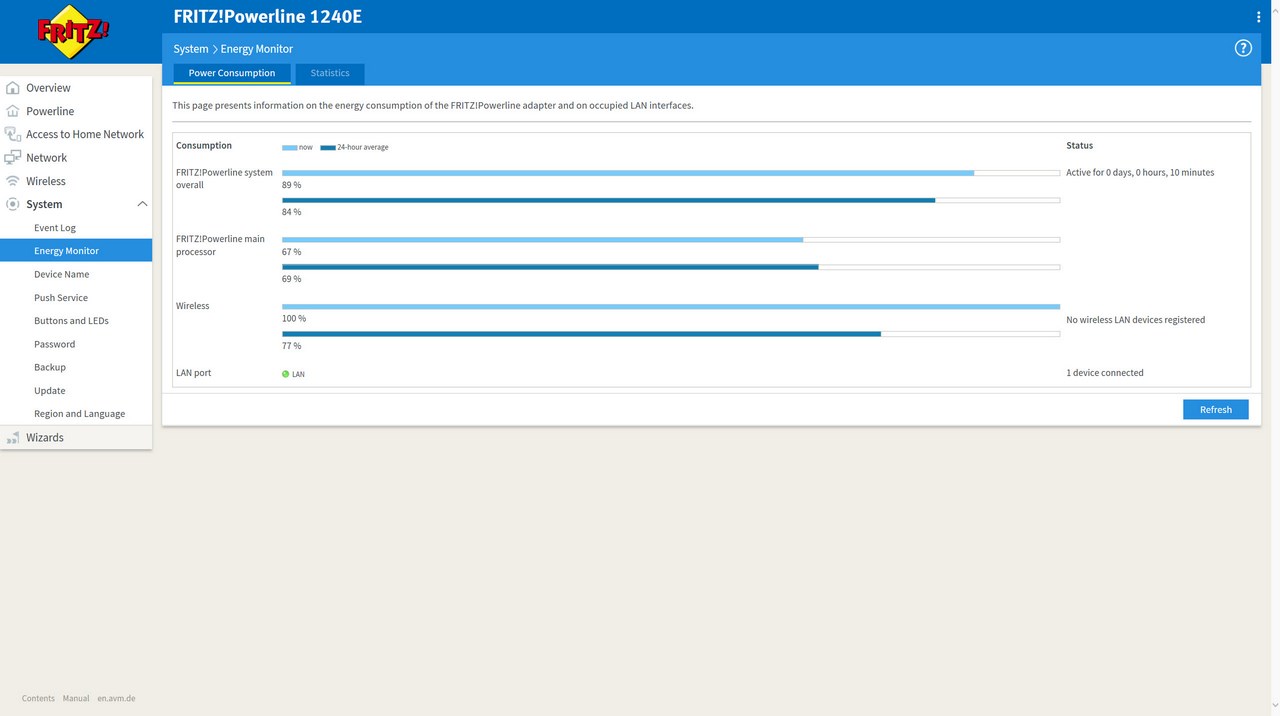Click the System breadcrumb link
The image size is (1280, 716).
pyautogui.click(x=191, y=49)
